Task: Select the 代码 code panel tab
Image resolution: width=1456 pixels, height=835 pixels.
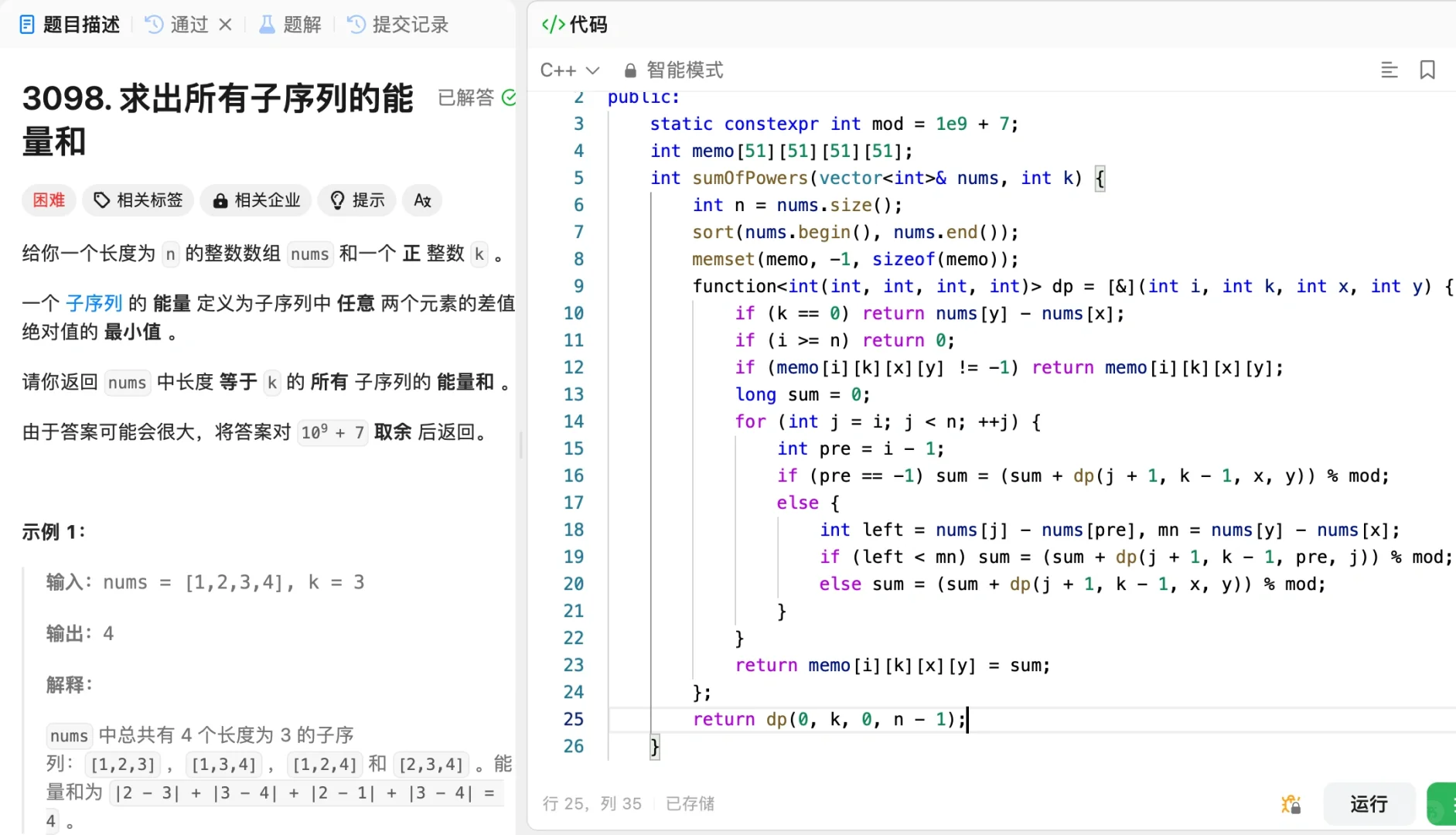Action: tap(575, 25)
